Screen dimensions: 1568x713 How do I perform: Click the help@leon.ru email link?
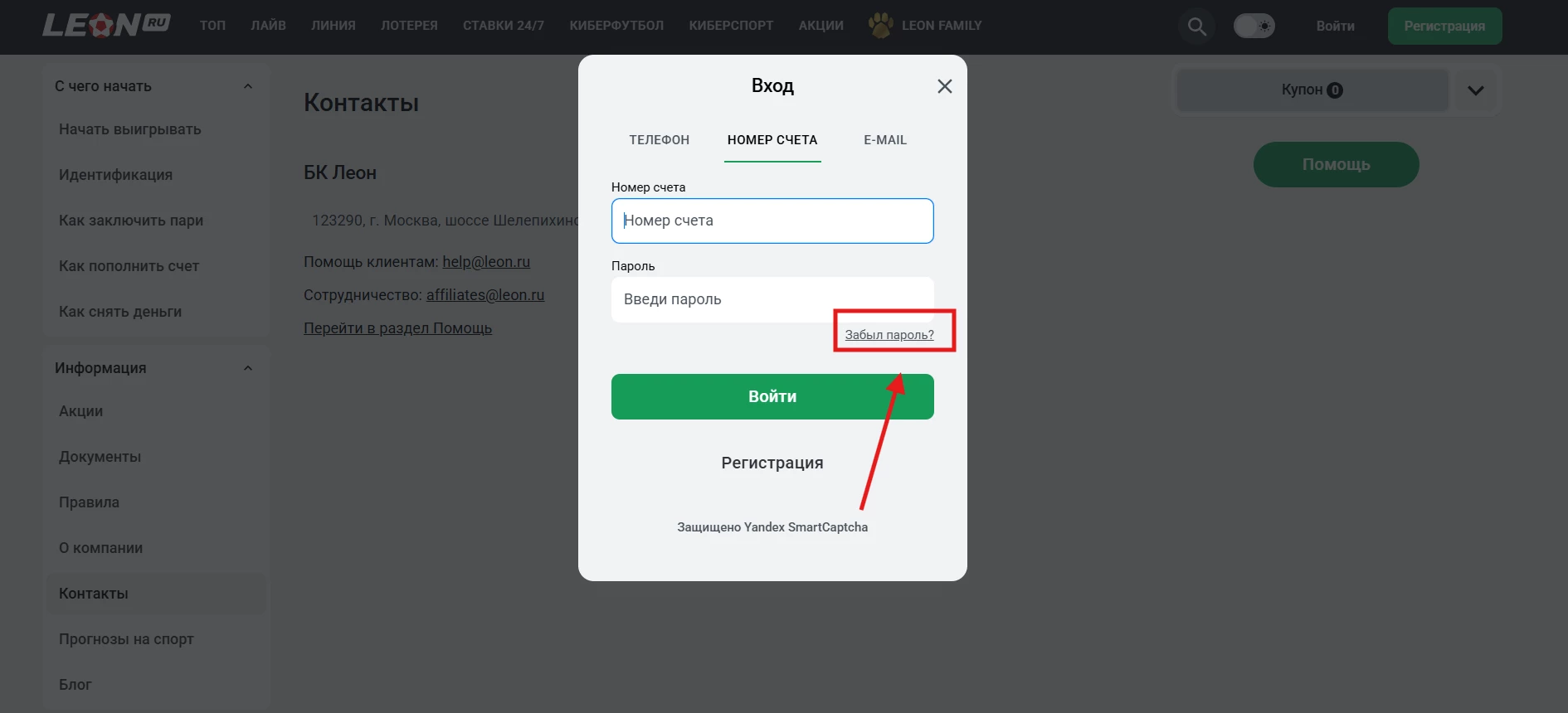(486, 262)
